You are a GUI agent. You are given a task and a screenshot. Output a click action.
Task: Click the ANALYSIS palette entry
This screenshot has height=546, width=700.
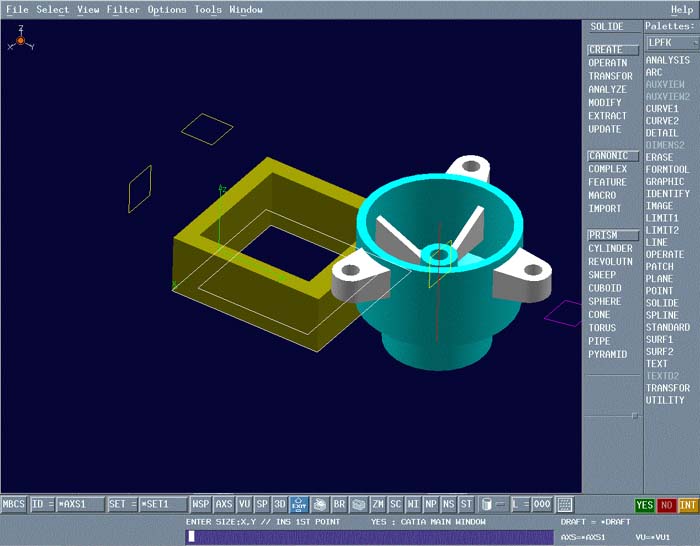(x=667, y=60)
